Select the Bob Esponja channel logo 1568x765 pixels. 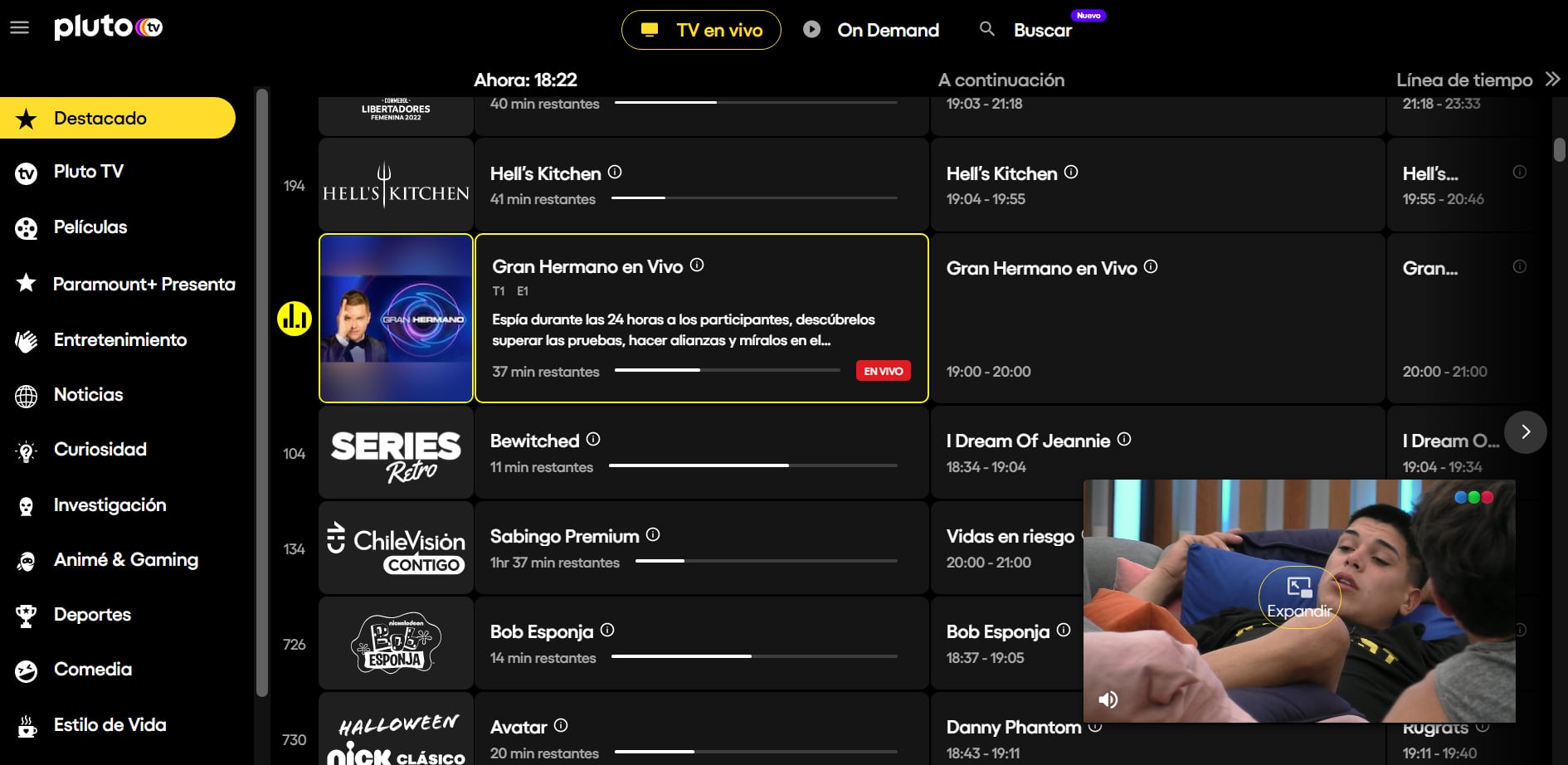point(396,644)
